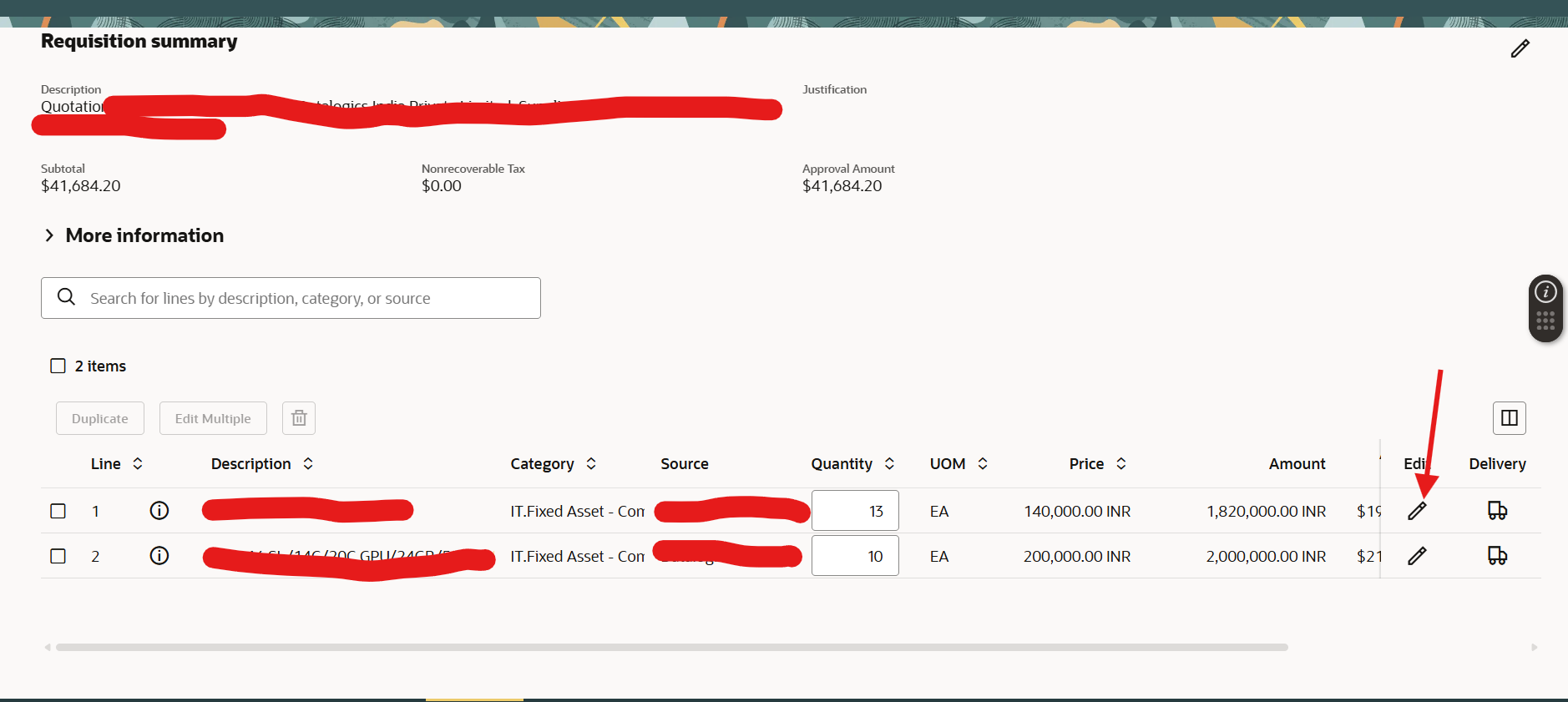Click the 2,000,000.00 INR amount cell
This screenshot has width=1568, height=702.
click(x=1266, y=557)
